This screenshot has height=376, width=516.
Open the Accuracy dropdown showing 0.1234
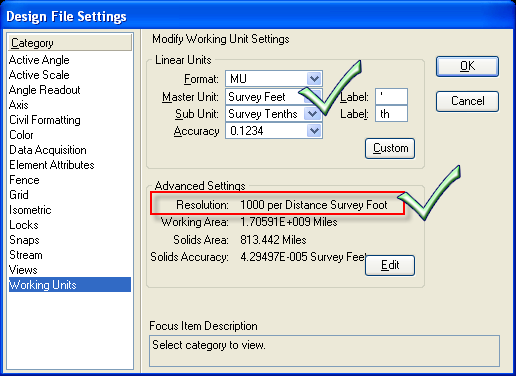tap(274, 131)
